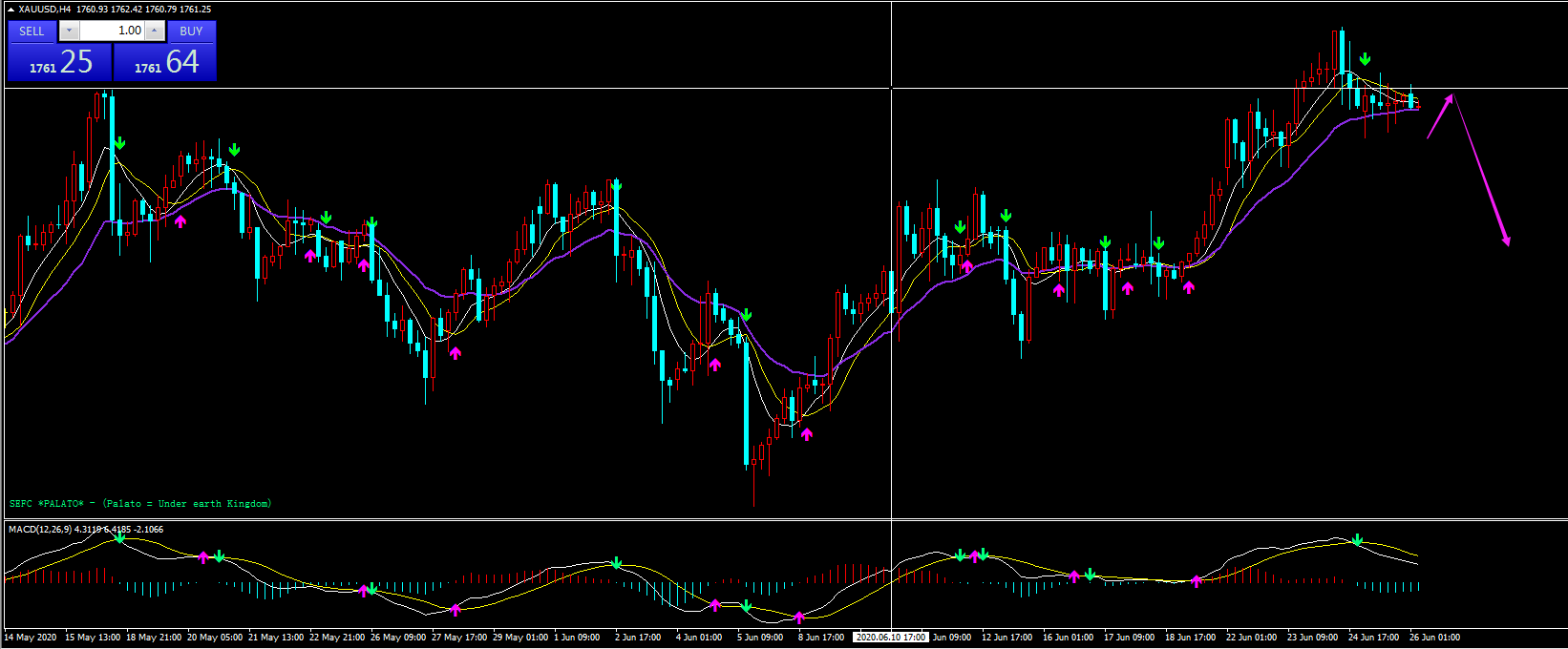Viewport: 1568px width, 649px height.
Task: Click the BUY button
Action: pyautogui.click(x=191, y=31)
